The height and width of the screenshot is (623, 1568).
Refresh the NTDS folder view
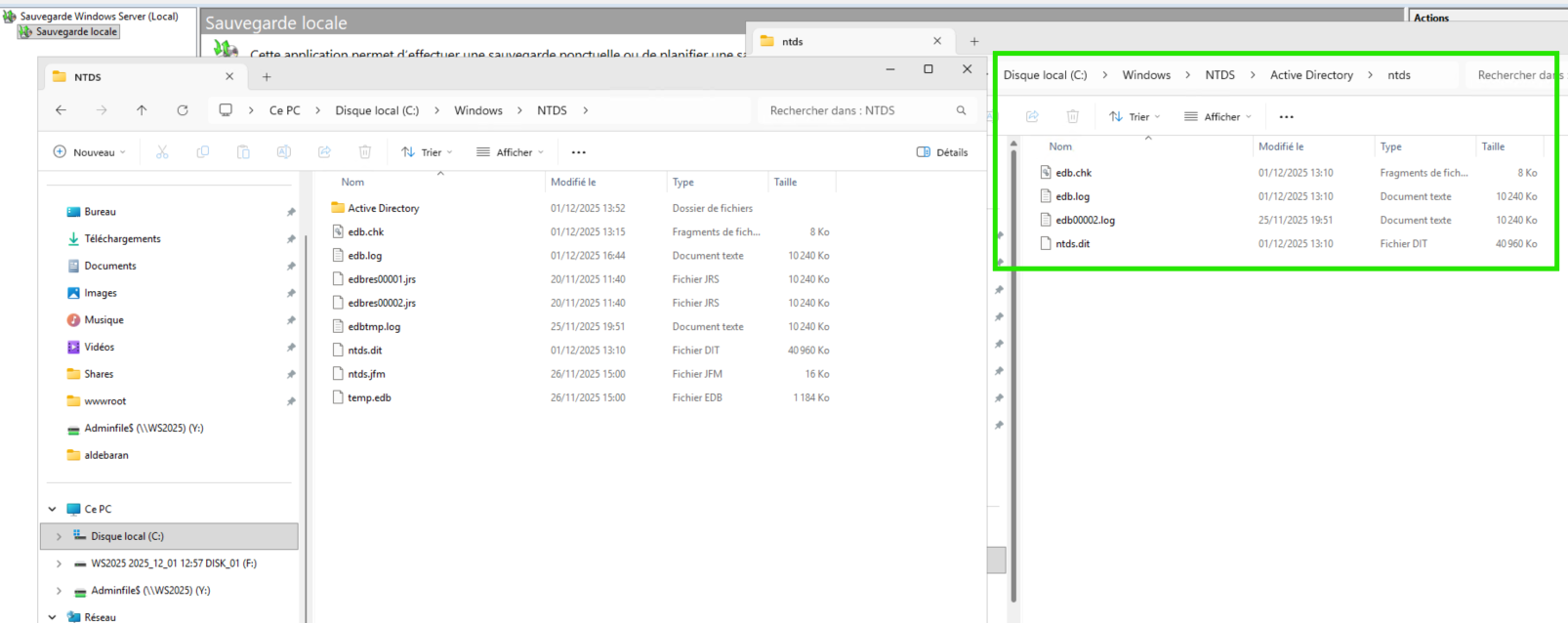pos(183,110)
